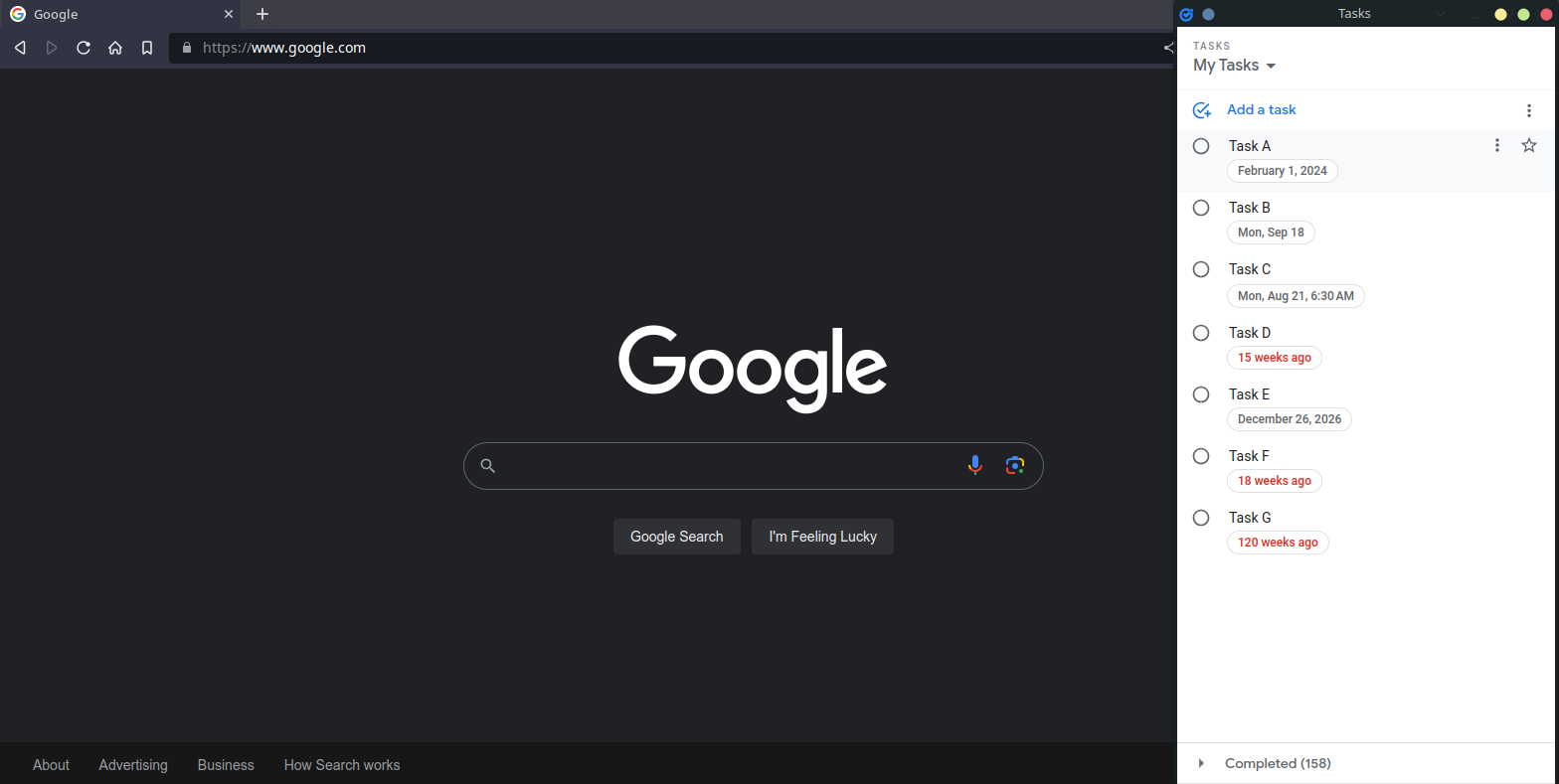
Task: Star Task A
Action: point(1529,146)
